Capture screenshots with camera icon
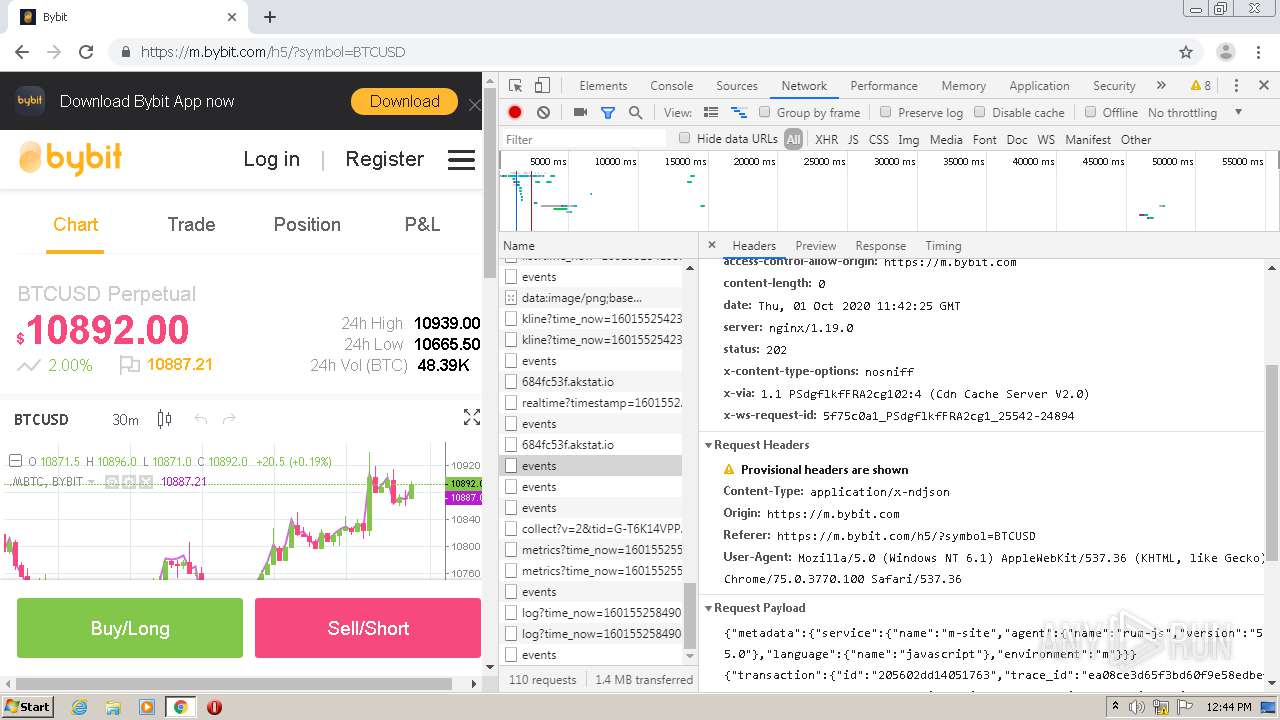 pos(580,113)
